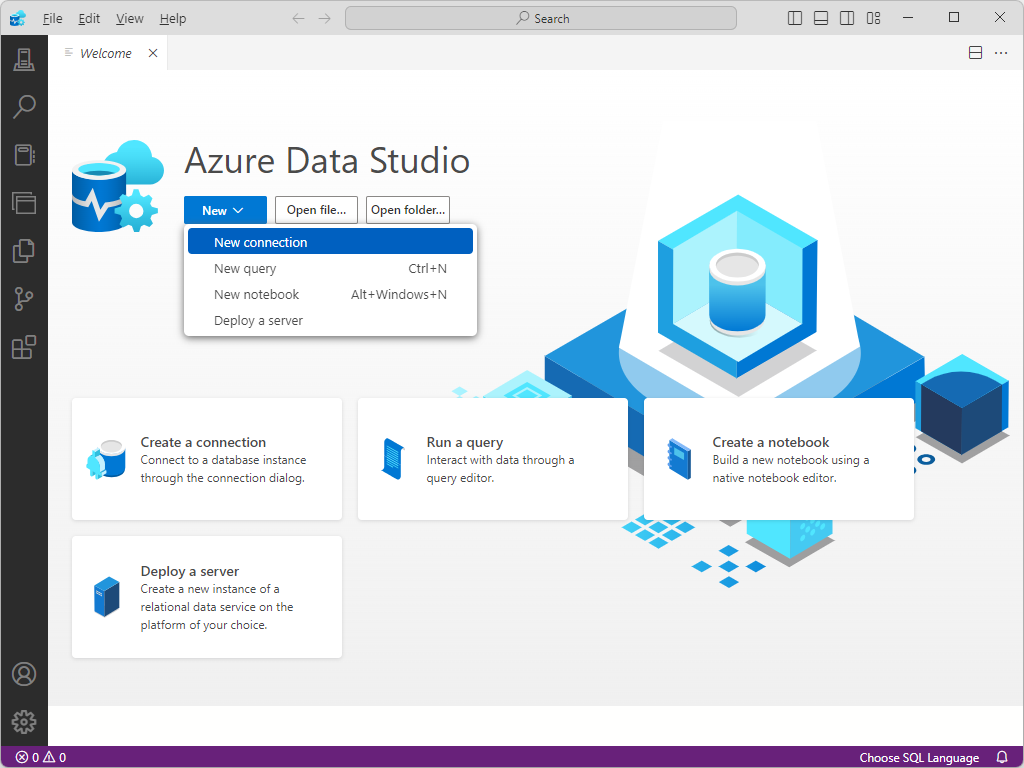Click the Search command center box
Image resolution: width=1024 pixels, height=768 pixels.
(541, 18)
